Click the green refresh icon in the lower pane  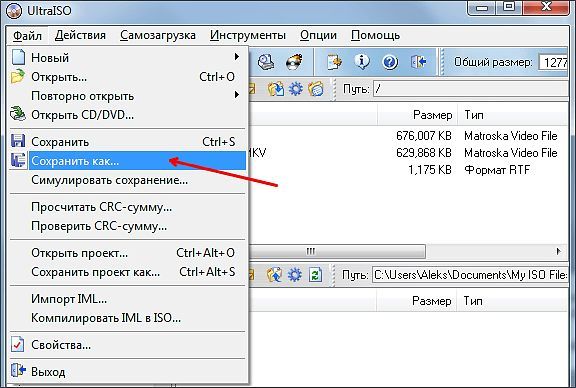[x=315, y=275]
